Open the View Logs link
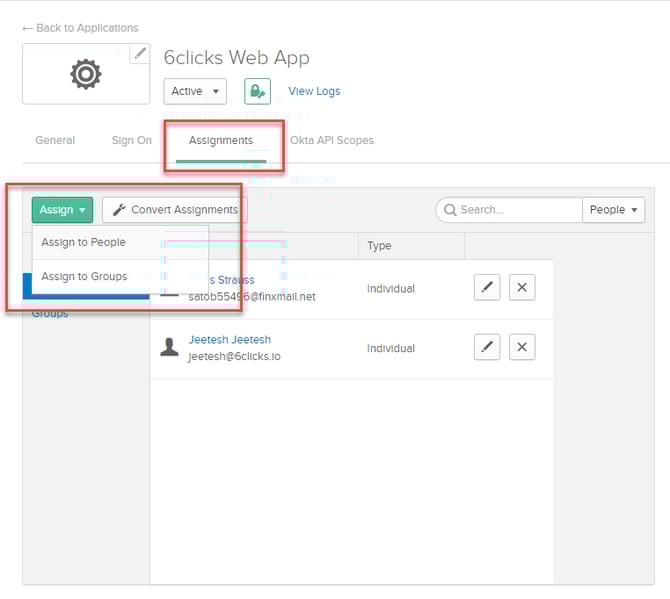Image resolution: width=670 pixels, height=599 pixels. coord(314,91)
